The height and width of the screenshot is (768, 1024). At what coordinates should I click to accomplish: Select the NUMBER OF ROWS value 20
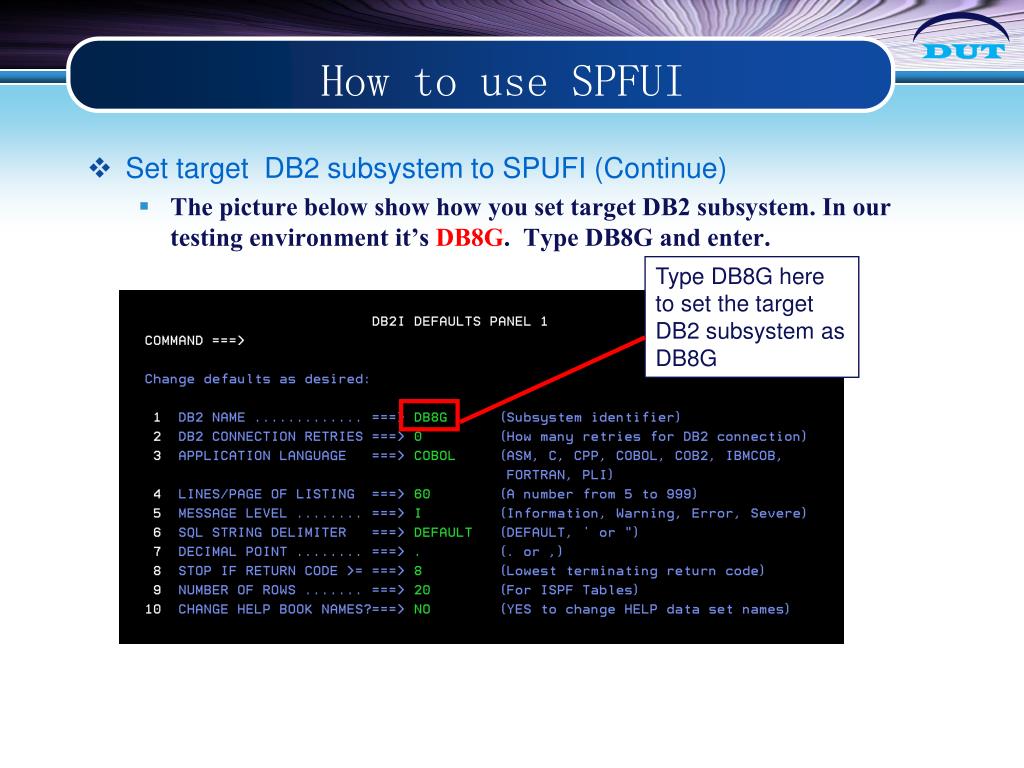point(422,590)
